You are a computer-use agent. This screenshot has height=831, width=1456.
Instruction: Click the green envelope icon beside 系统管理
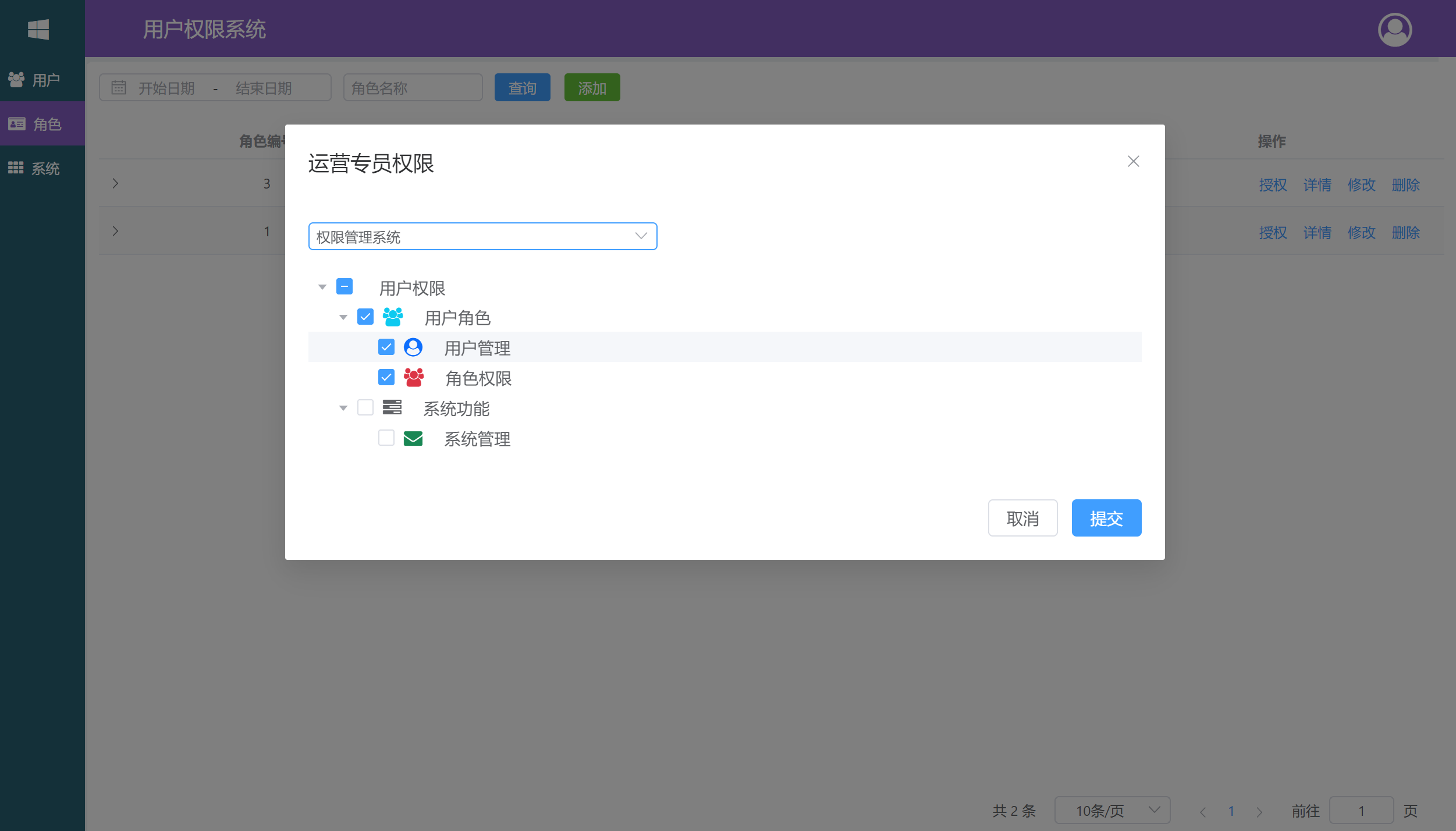tap(413, 438)
